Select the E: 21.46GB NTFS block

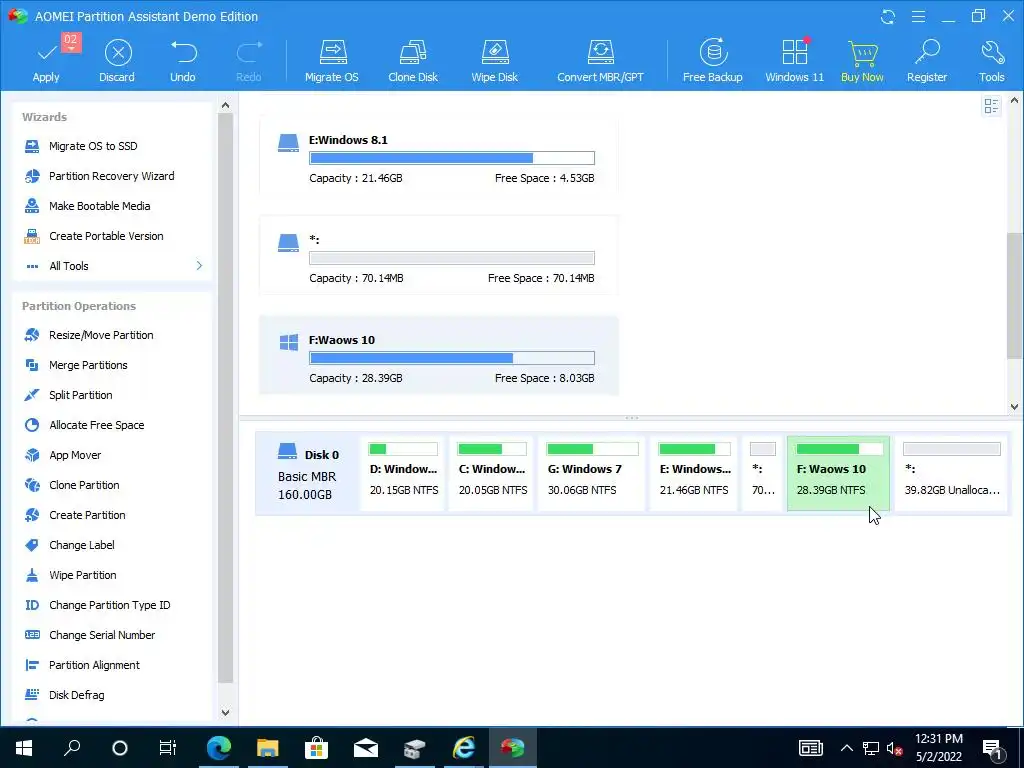coord(695,474)
